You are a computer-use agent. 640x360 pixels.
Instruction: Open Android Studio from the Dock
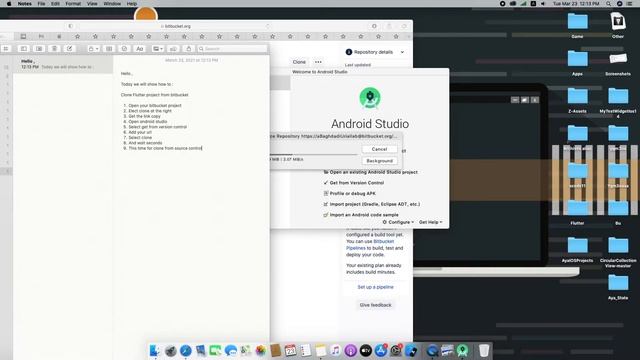(x=462, y=350)
